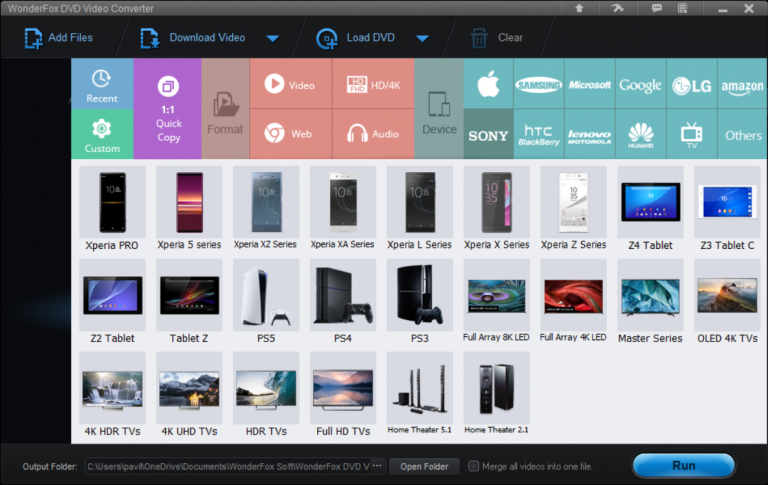Select the LG brand icon
The height and width of the screenshot is (485, 768).
pyautogui.click(x=692, y=84)
